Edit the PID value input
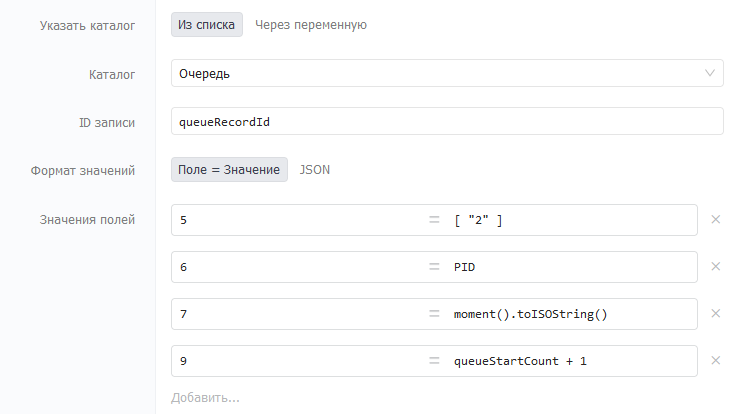Viewport: 738px width, 414px height. click(572, 267)
